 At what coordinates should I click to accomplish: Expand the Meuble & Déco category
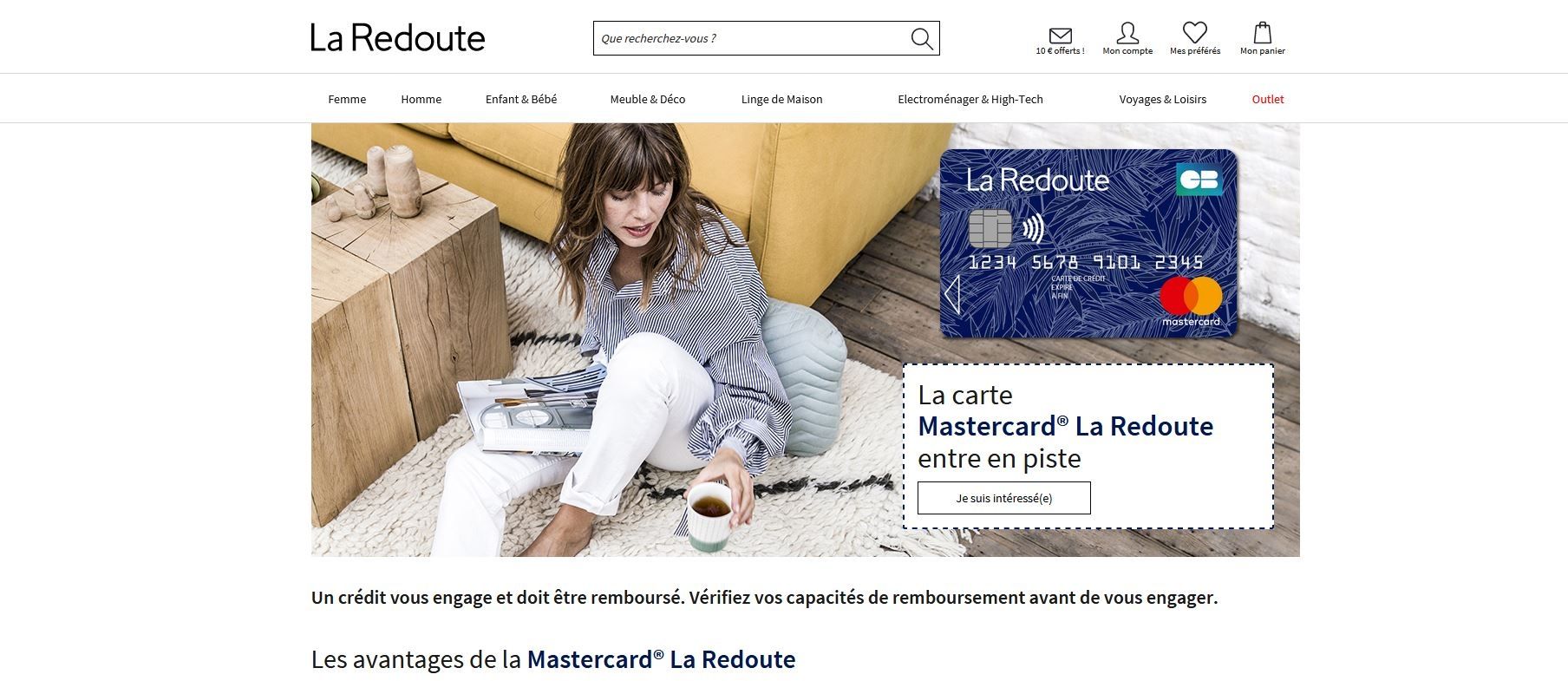pyautogui.click(x=648, y=99)
